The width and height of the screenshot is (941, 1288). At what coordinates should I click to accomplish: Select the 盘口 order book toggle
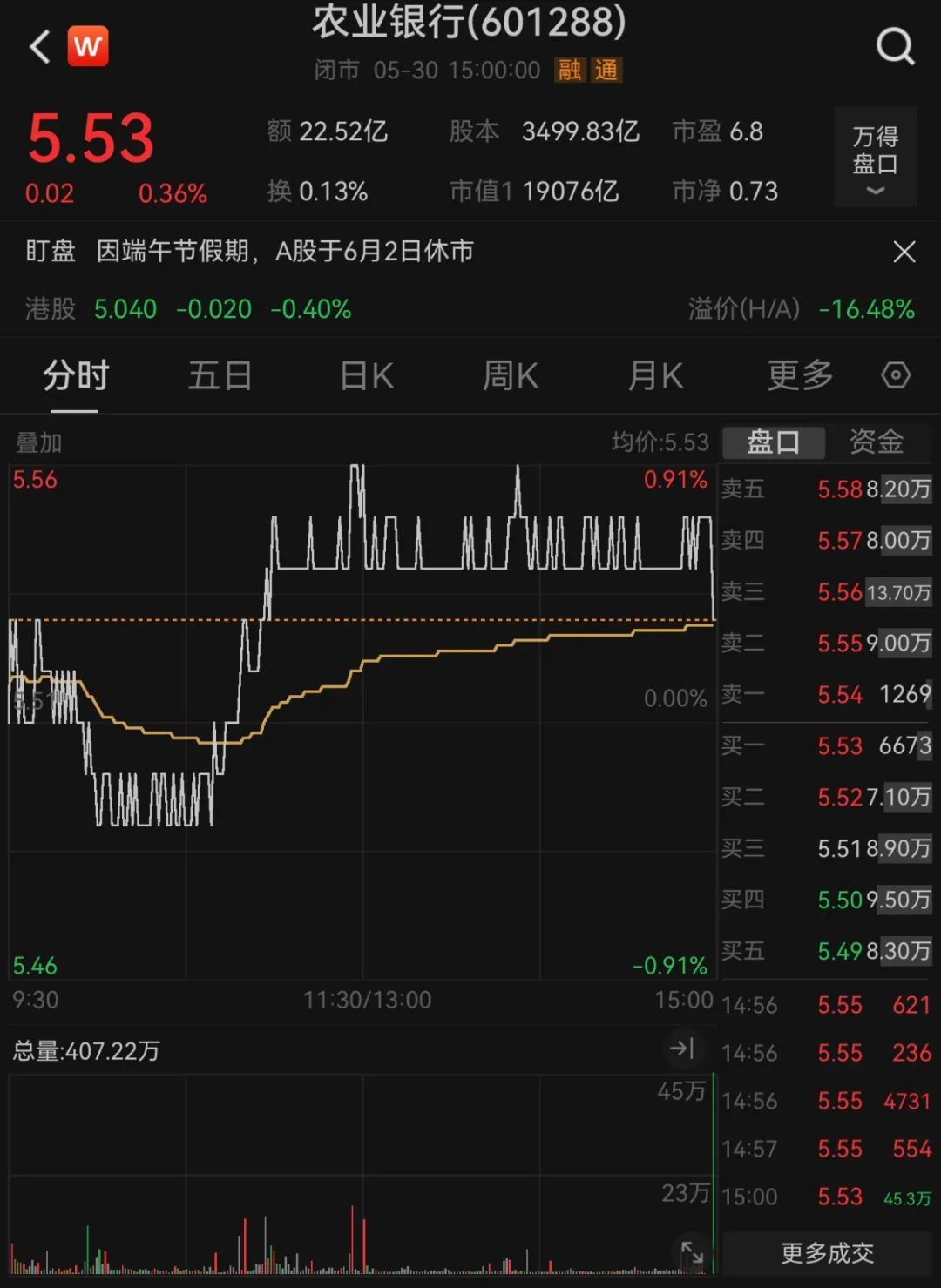coord(774,442)
